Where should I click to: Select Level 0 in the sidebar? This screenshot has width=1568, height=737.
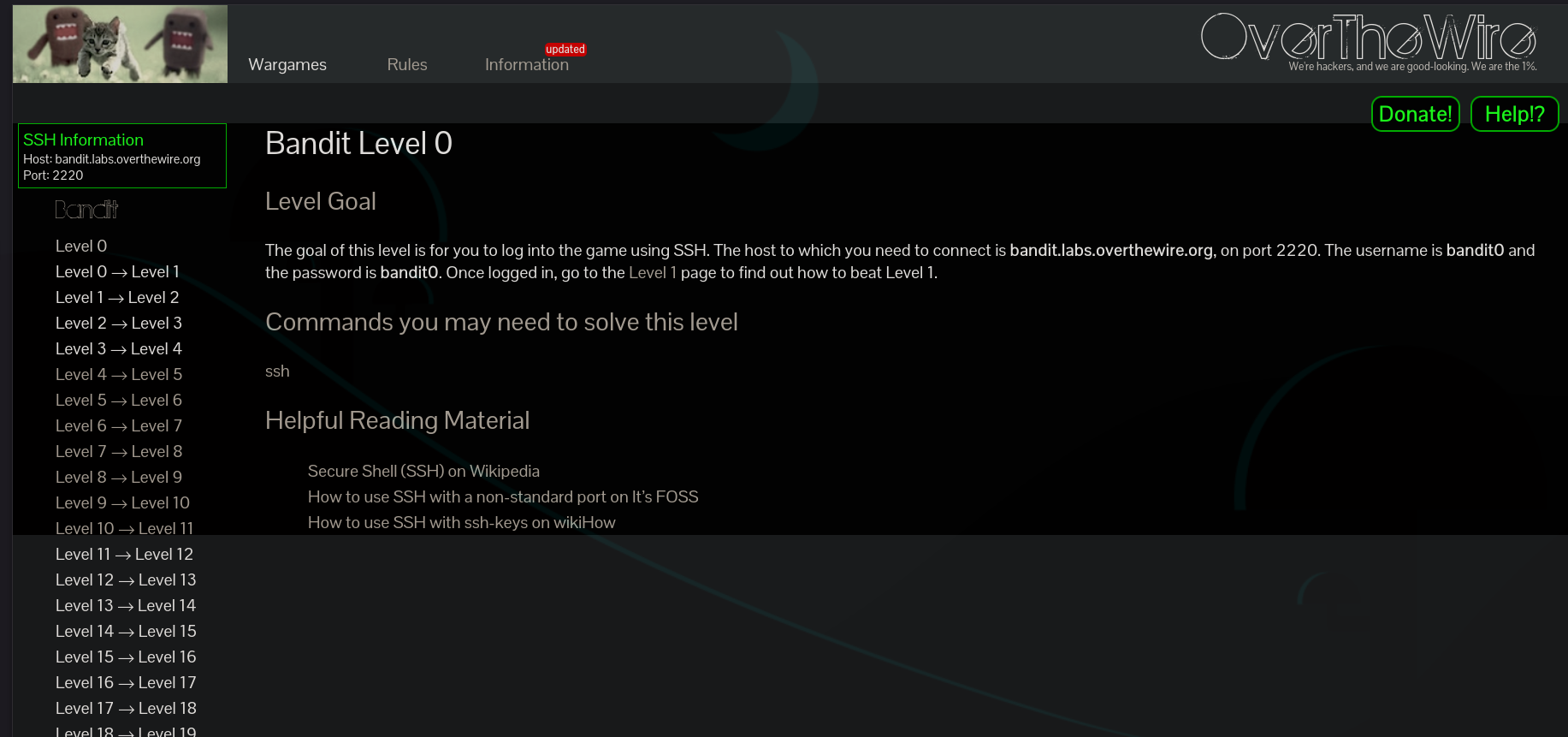[x=81, y=247]
